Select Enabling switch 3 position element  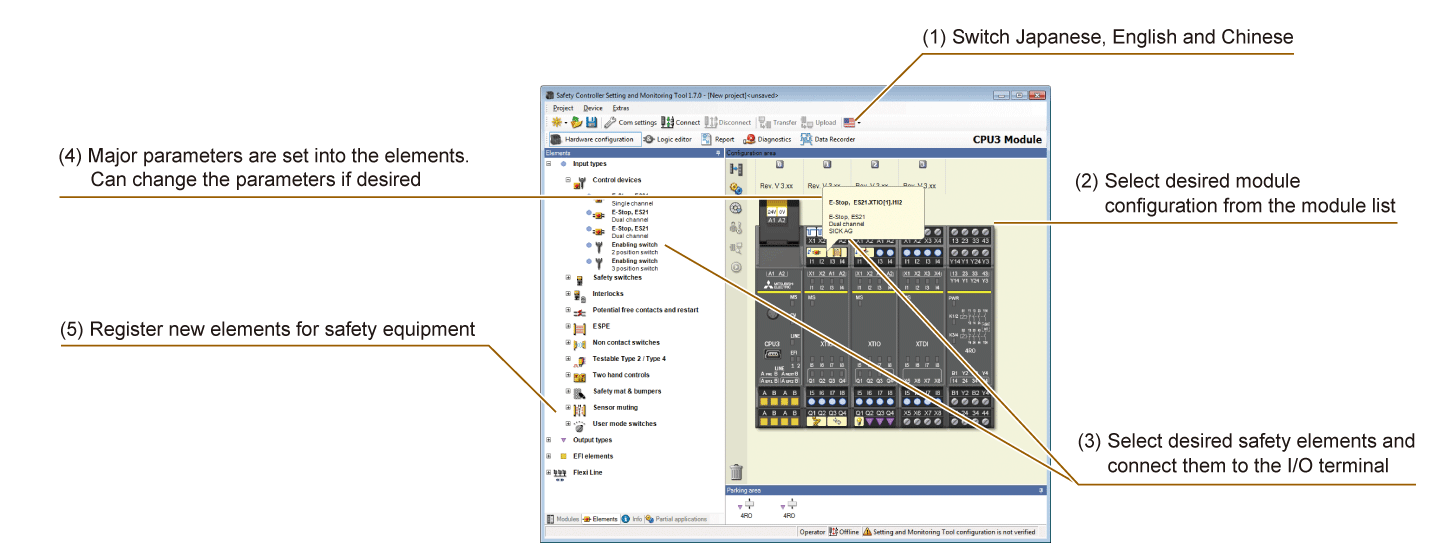[x=634, y=265]
